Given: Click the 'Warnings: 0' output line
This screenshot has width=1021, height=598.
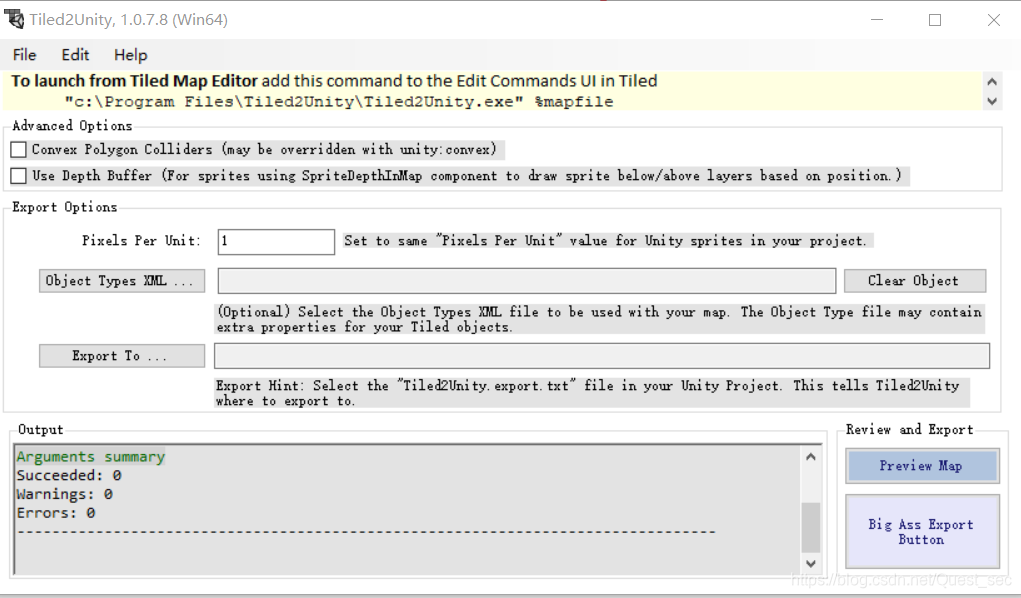Looking at the screenshot, I should [x=64, y=494].
